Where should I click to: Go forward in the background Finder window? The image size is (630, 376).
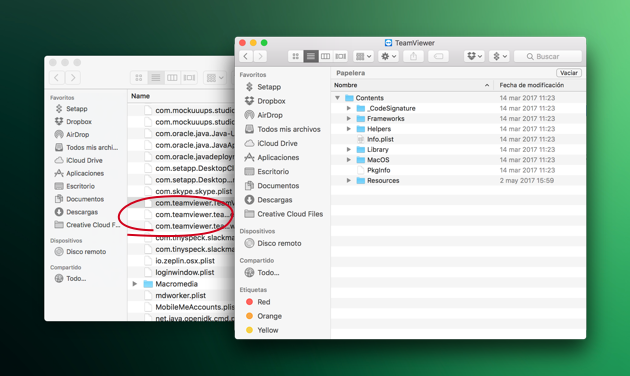pyautogui.click(x=73, y=77)
